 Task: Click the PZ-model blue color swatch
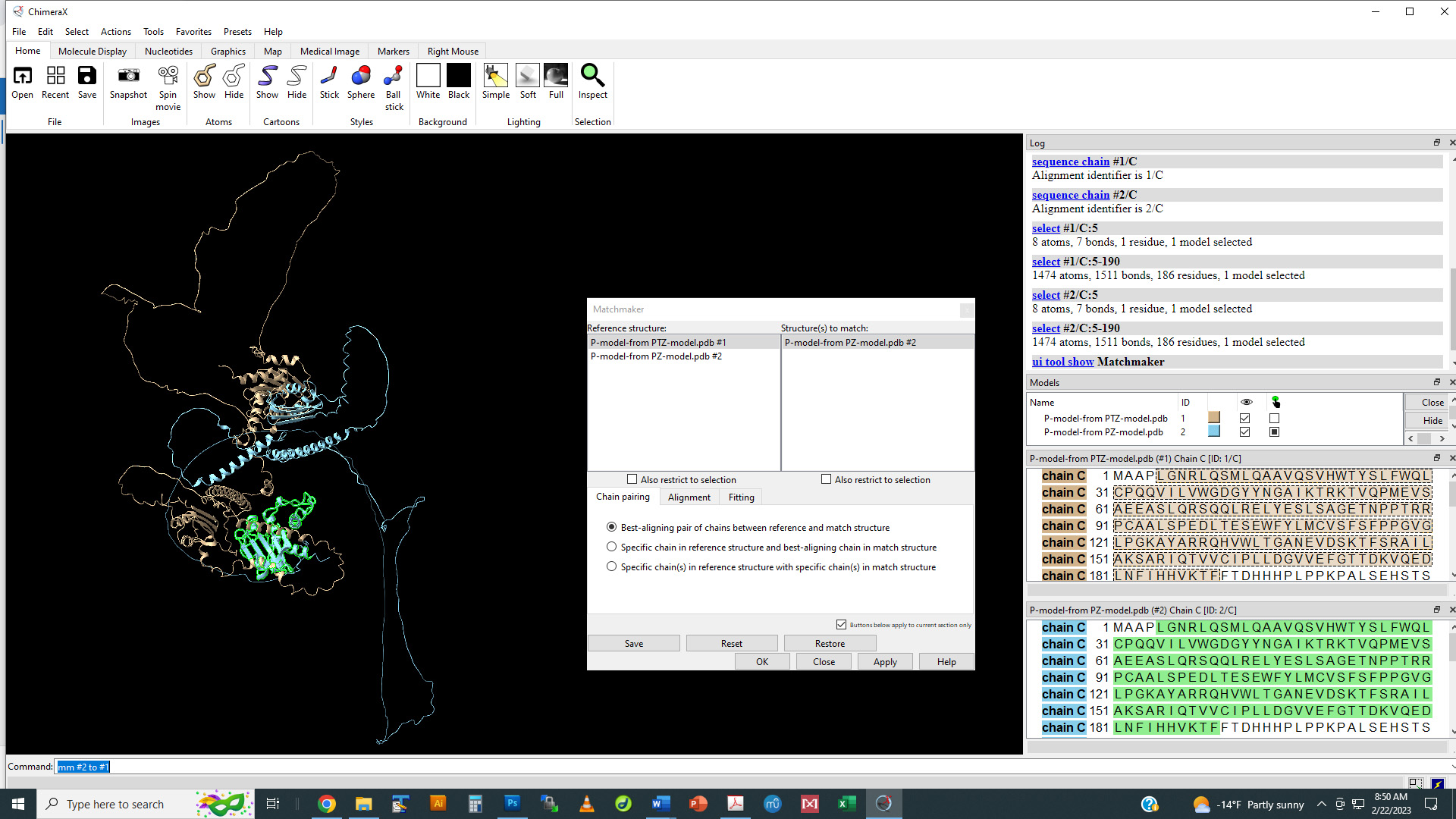[1214, 431]
